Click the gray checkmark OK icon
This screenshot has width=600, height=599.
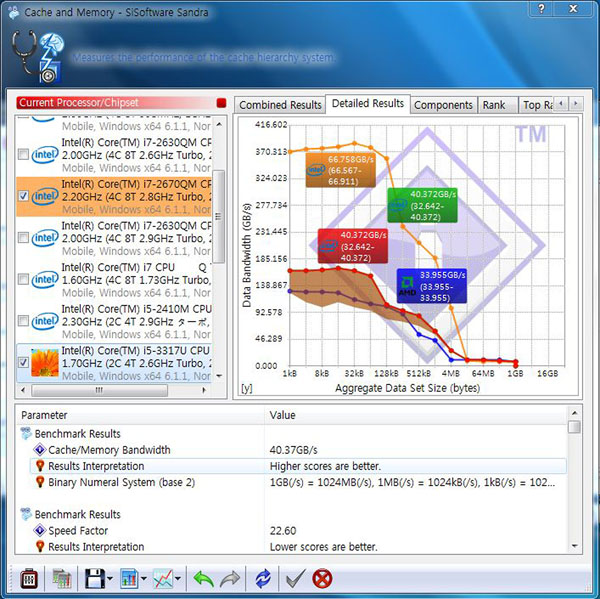pyautogui.click(x=295, y=578)
